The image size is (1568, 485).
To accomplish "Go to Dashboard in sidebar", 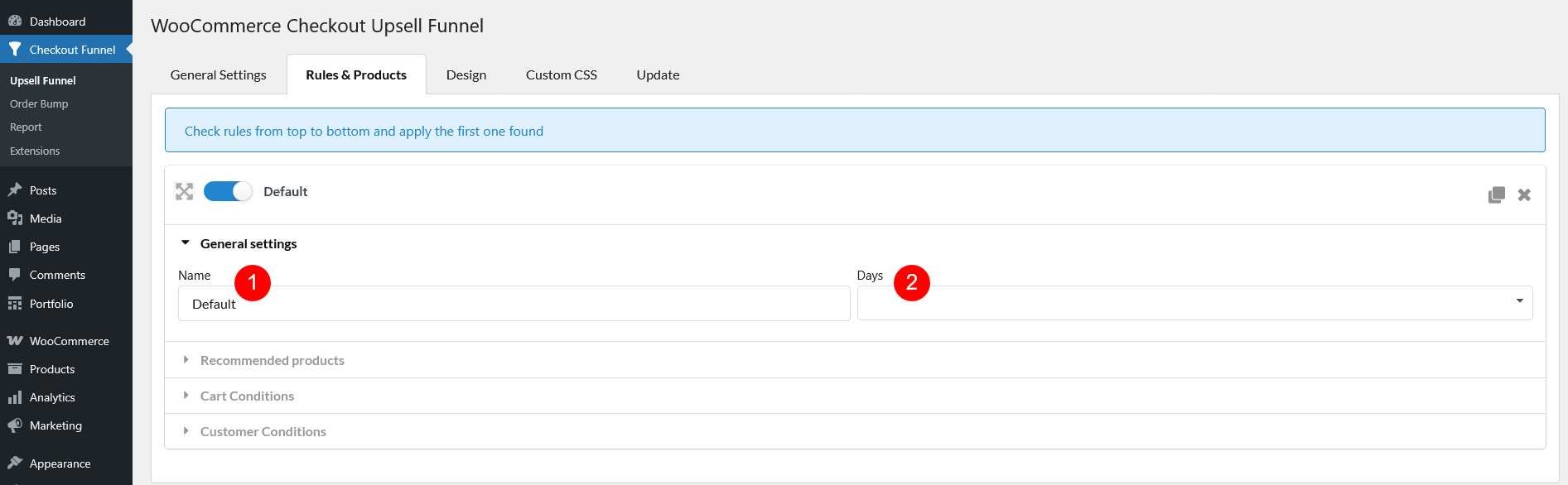I will 58,22.
